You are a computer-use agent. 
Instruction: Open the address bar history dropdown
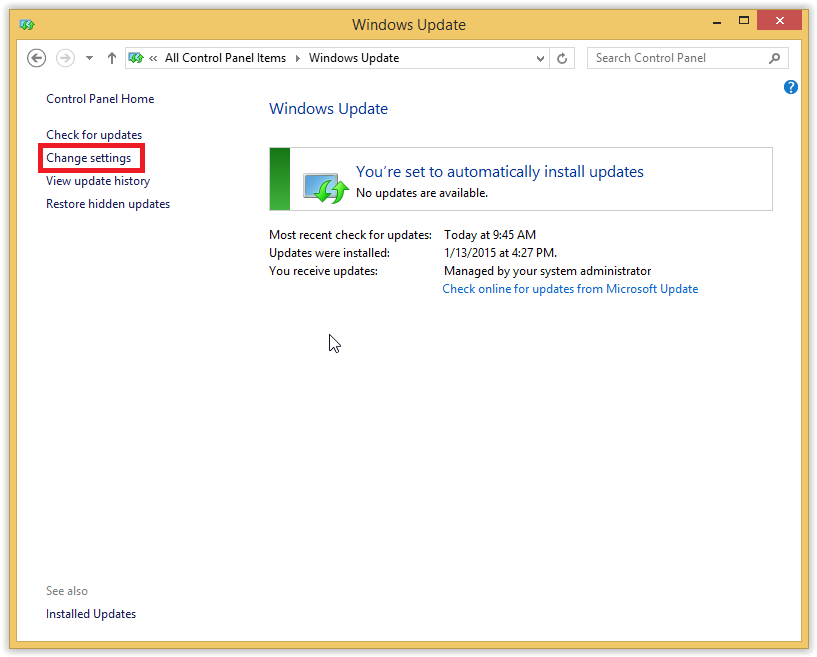click(540, 58)
